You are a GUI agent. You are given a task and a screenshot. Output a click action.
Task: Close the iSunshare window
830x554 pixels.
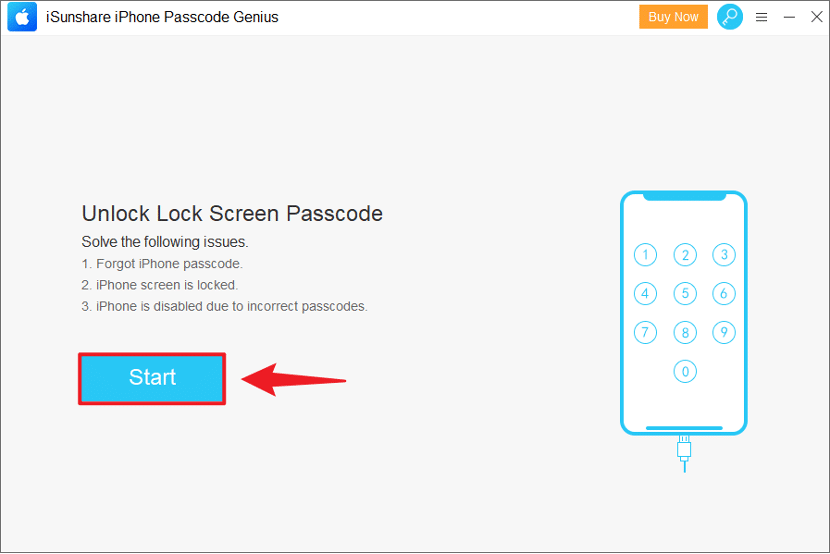click(x=817, y=17)
